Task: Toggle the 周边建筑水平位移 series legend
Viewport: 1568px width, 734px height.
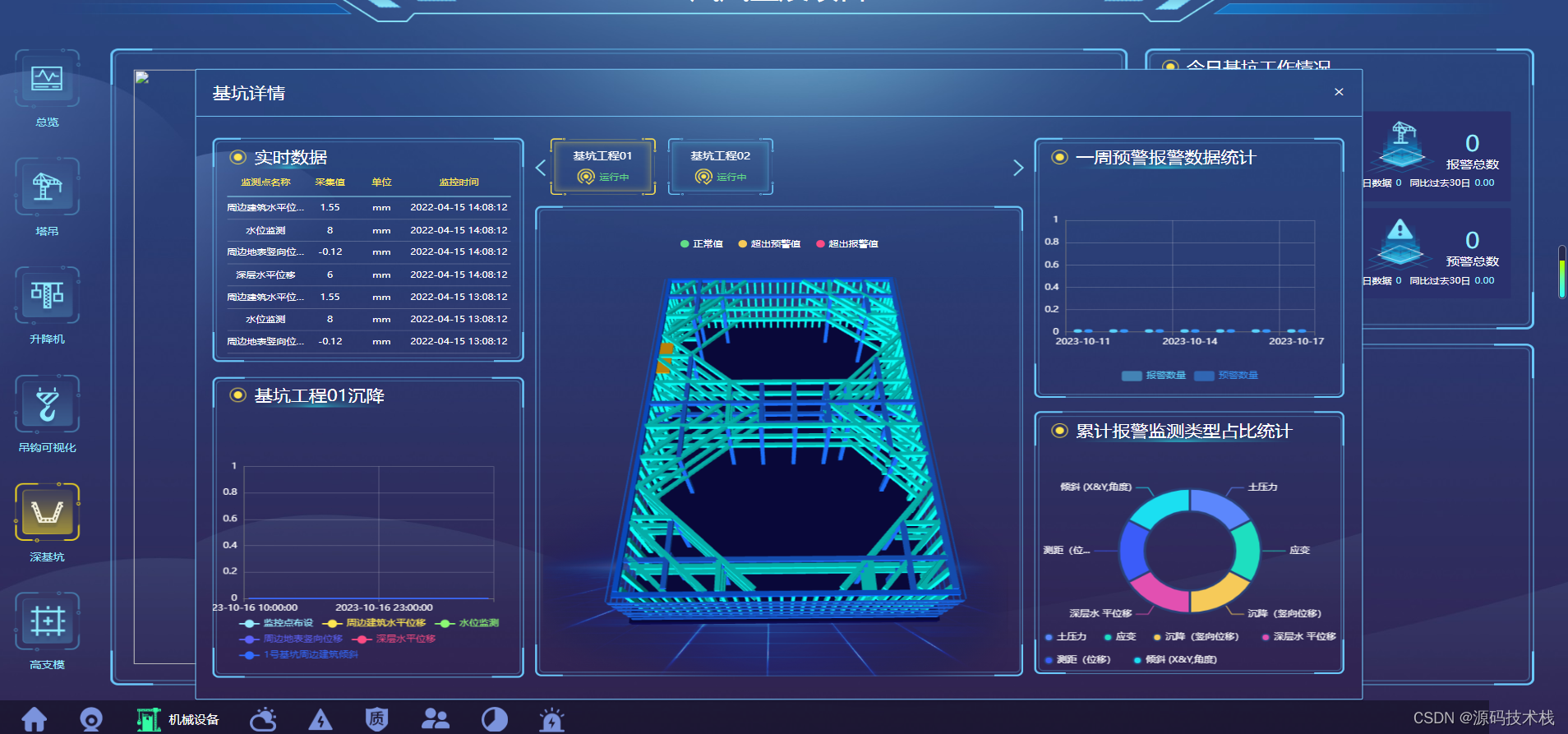Action: tap(375, 623)
